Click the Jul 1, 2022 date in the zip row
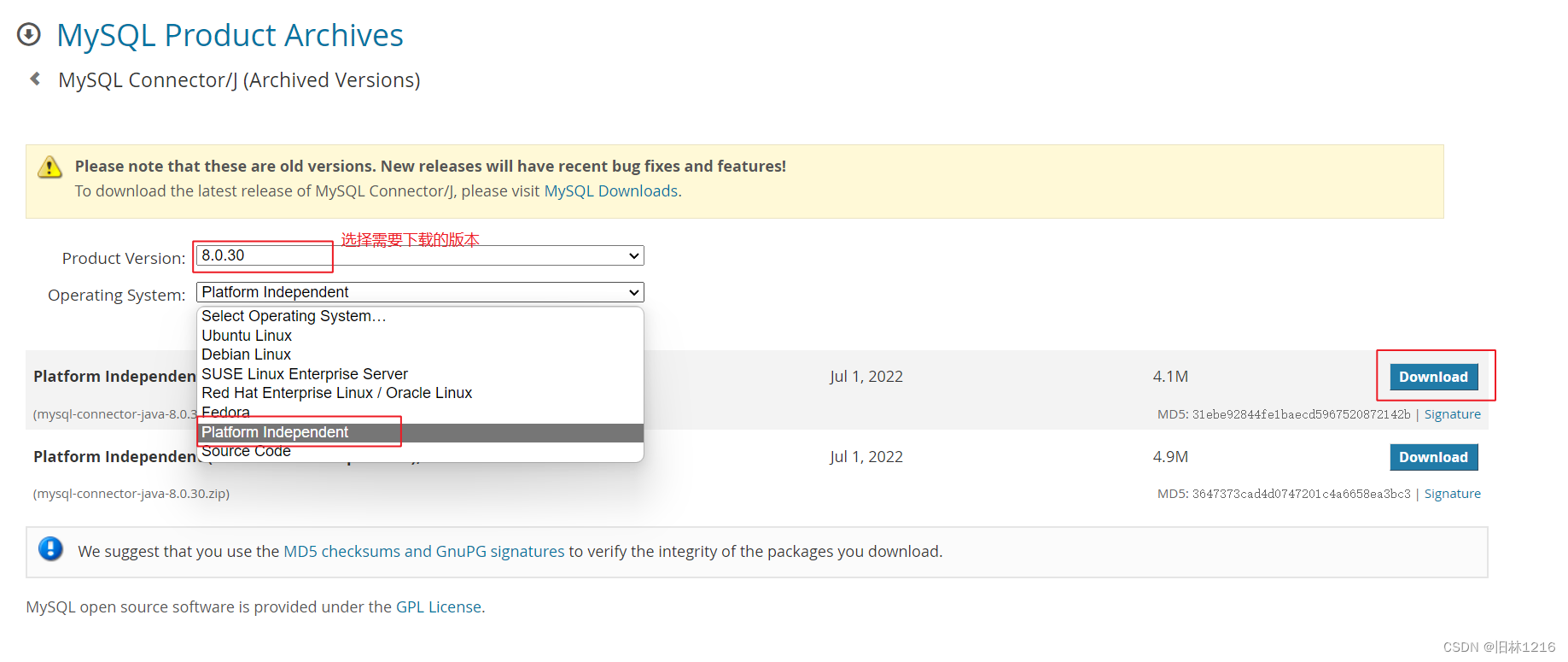This screenshot has width=1568, height=662. (866, 457)
